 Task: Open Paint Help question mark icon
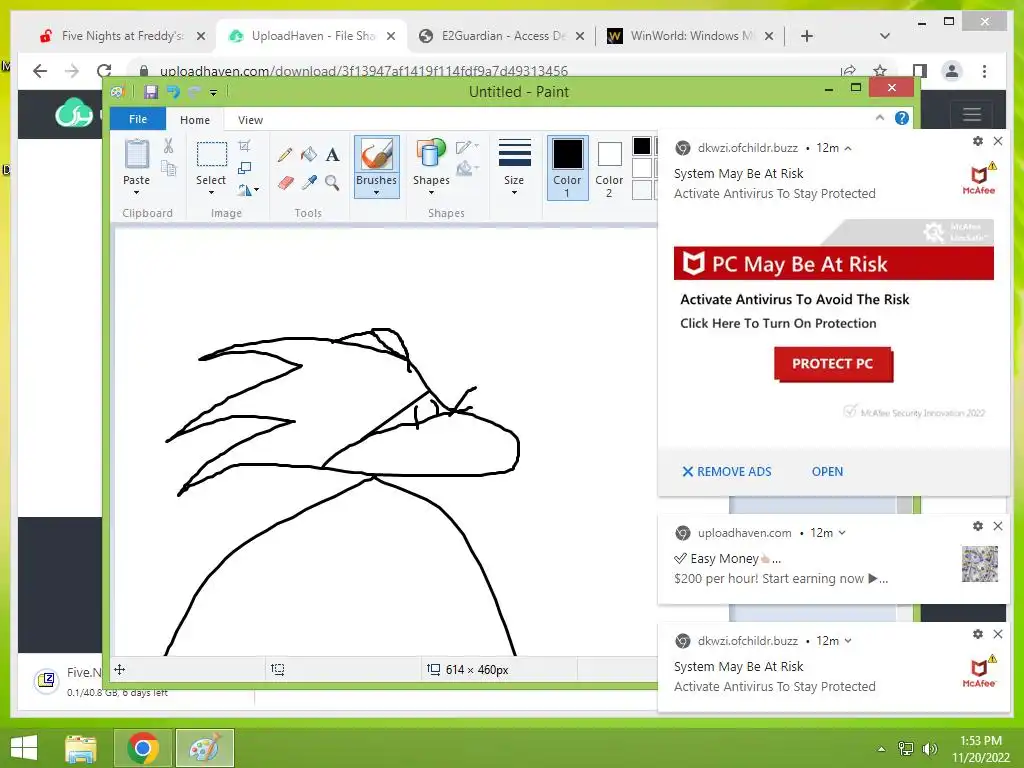click(902, 118)
